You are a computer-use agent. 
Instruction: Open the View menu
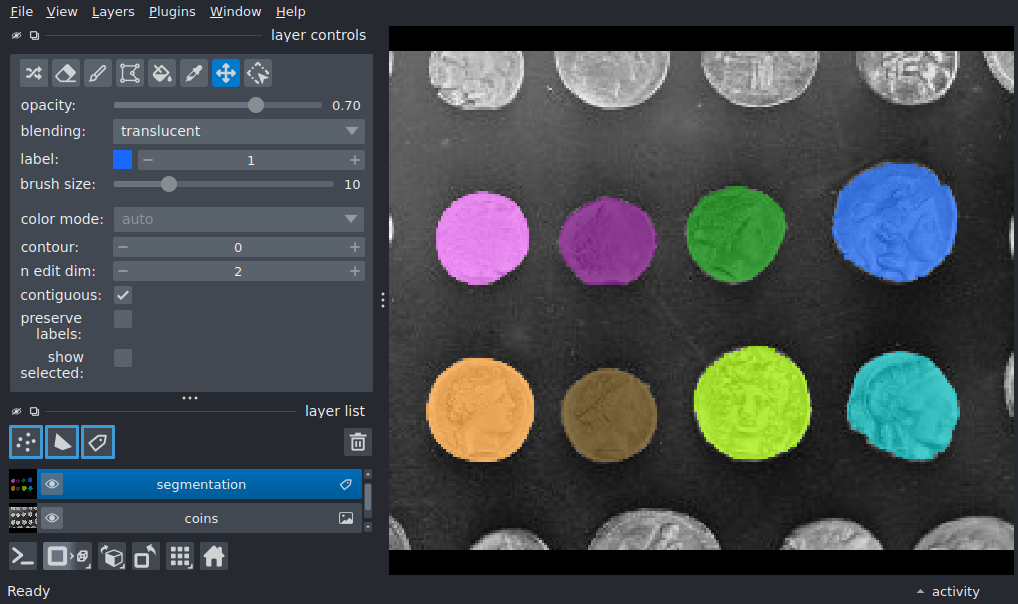pos(62,12)
